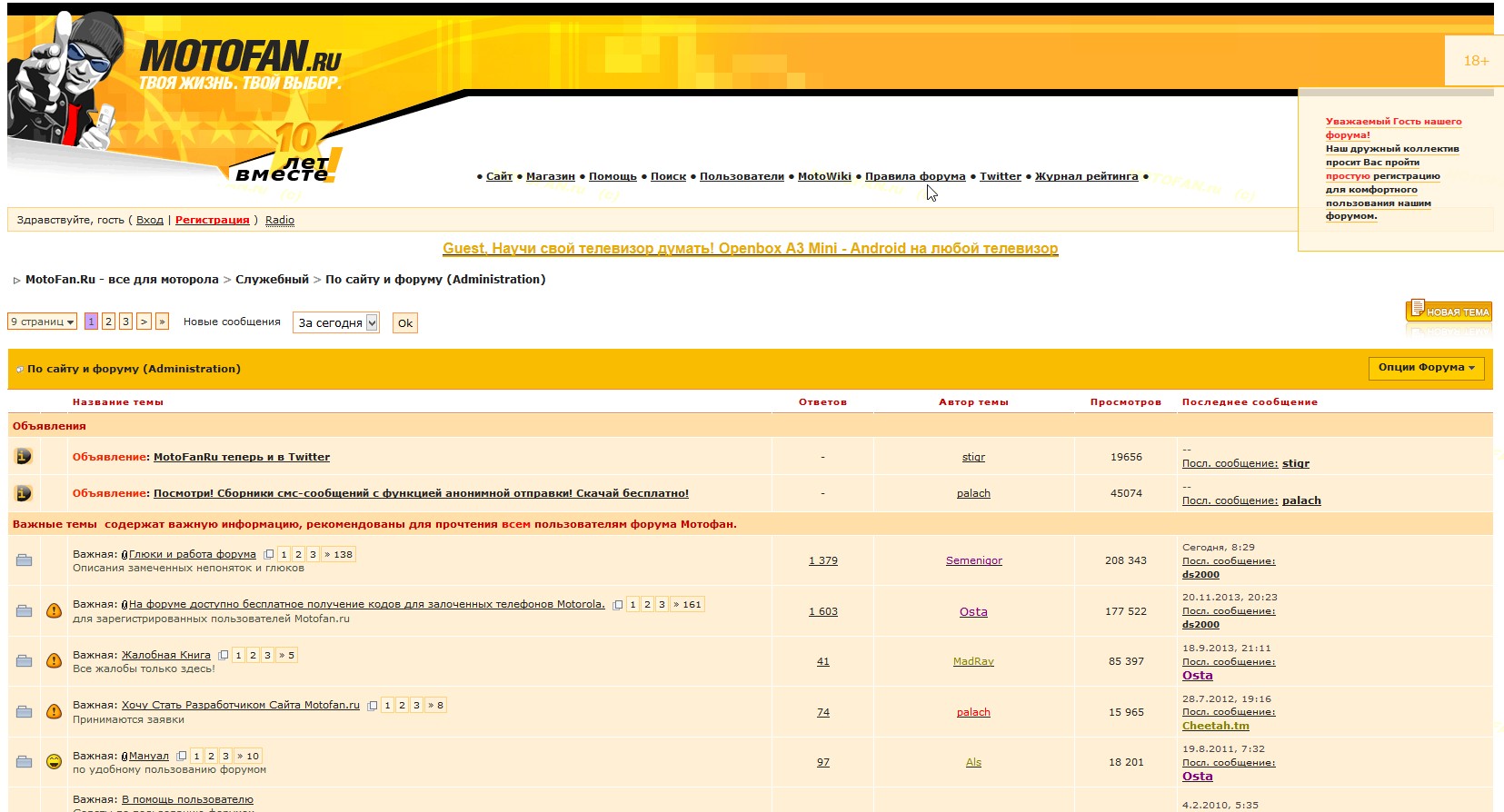
Task: Open В помощь пользователю topic
Action: (x=187, y=799)
